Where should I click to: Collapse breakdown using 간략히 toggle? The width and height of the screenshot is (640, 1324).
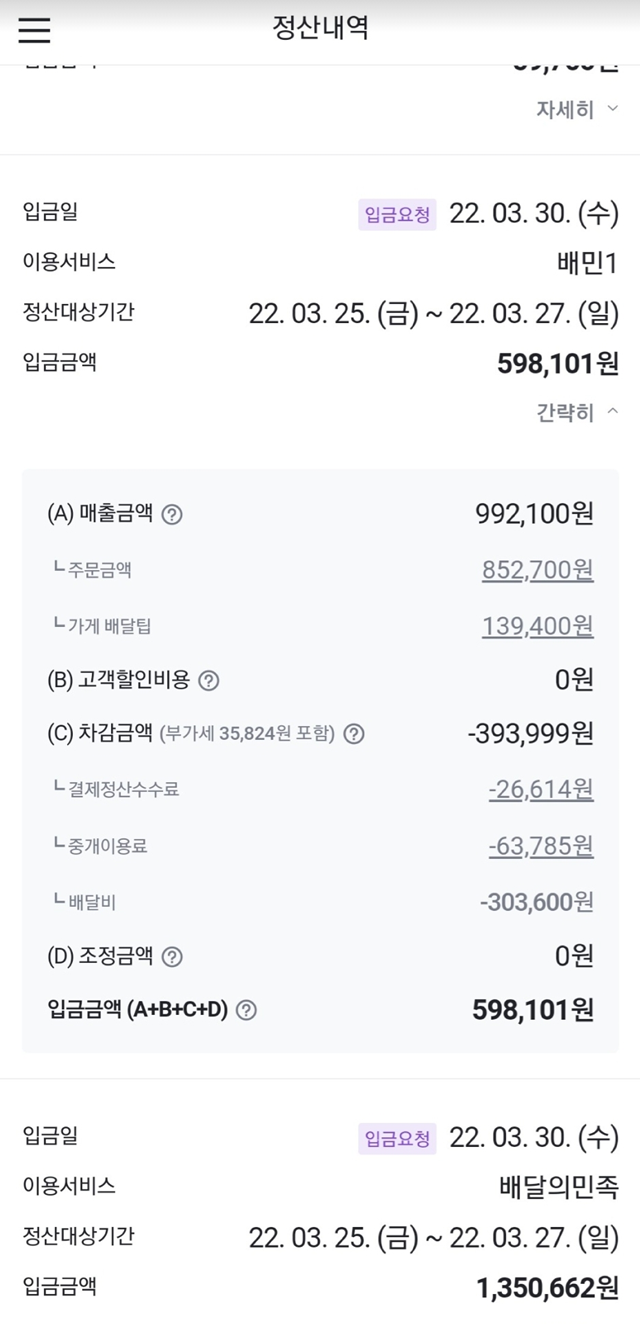(x=578, y=413)
